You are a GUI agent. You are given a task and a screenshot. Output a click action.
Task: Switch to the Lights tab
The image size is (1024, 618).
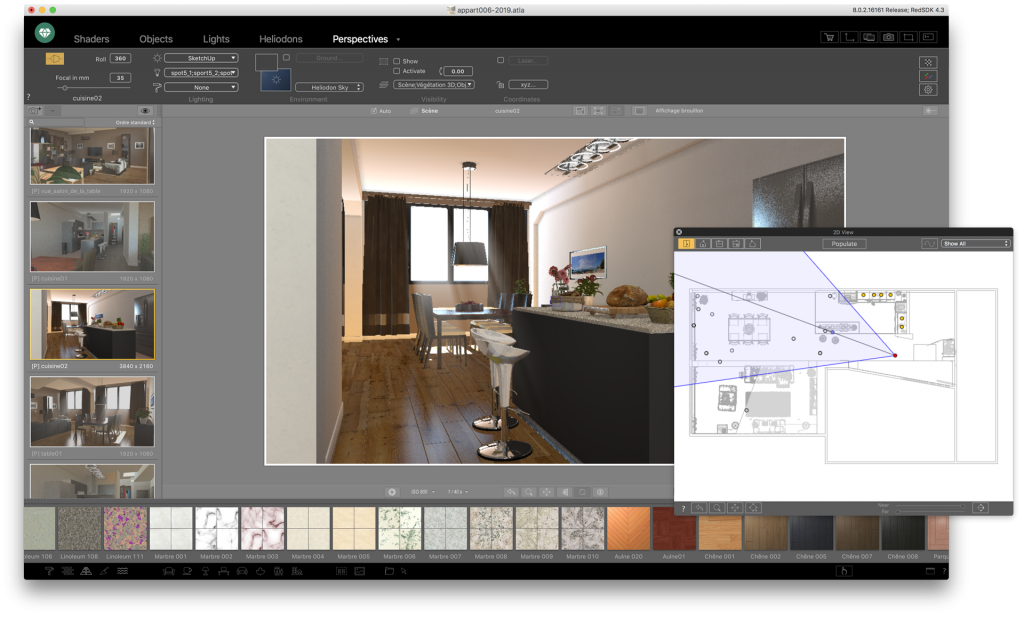[x=215, y=39]
